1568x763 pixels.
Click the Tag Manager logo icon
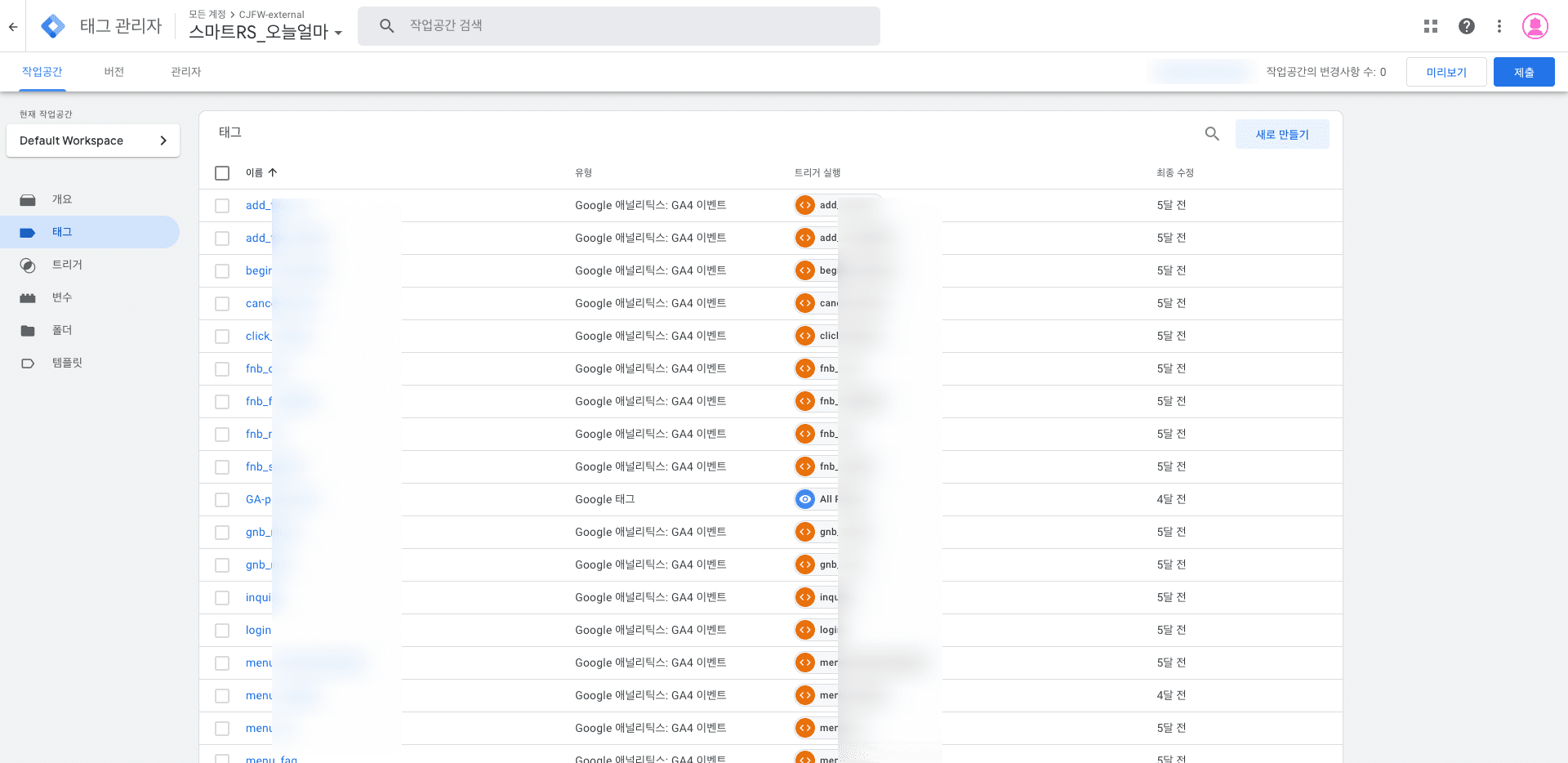pyautogui.click(x=53, y=26)
